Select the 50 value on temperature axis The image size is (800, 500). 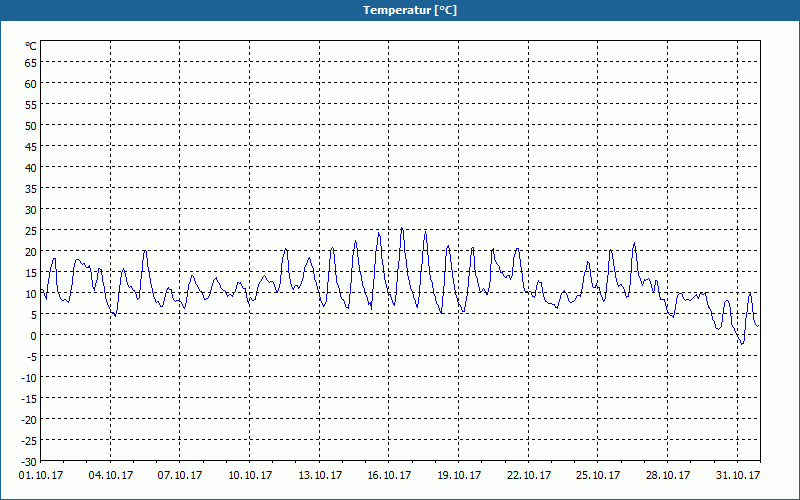point(31,126)
